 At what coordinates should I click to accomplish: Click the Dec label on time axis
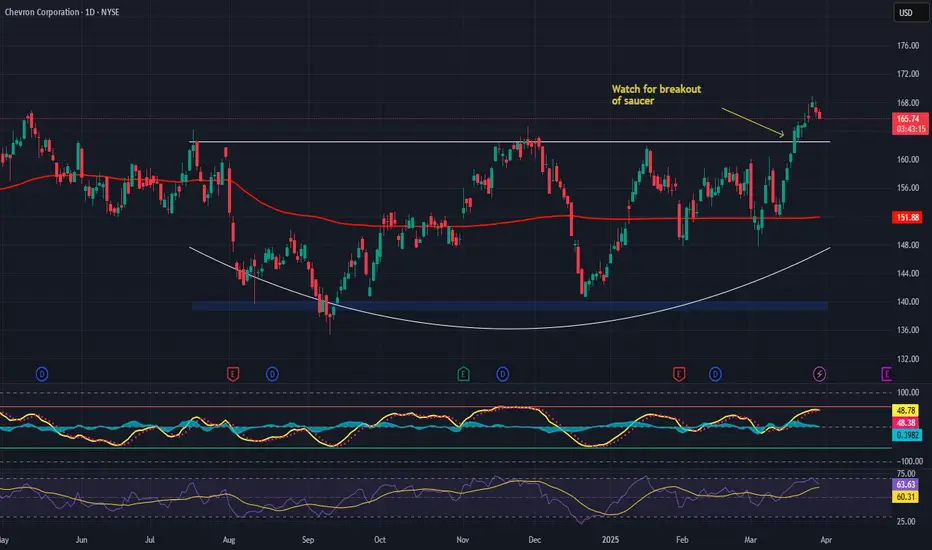coord(534,540)
